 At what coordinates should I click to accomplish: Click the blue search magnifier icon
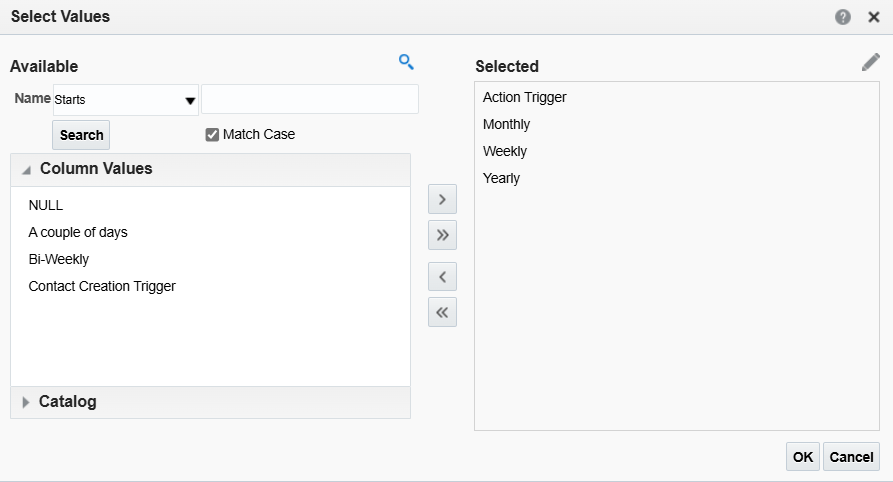click(406, 62)
